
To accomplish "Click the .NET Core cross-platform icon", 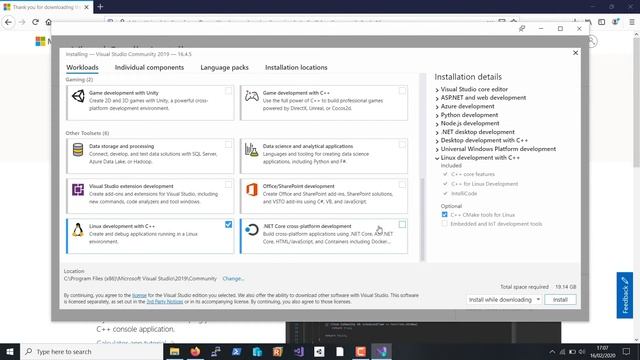I will point(252,230).
